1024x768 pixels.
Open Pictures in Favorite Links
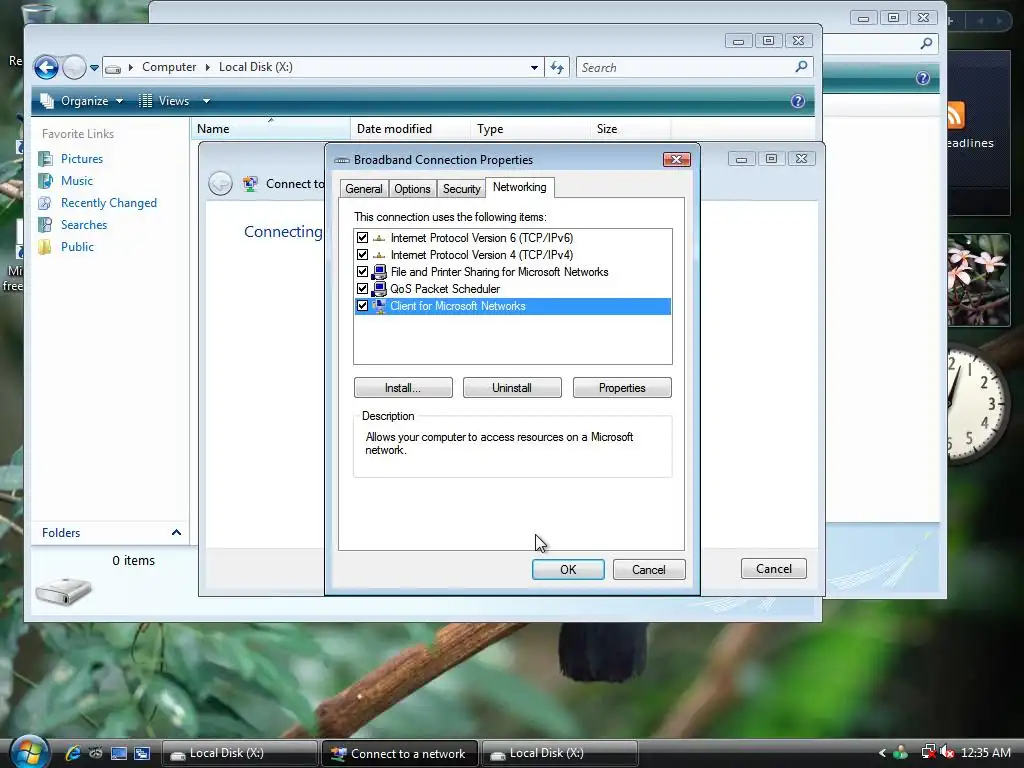(x=82, y=159)
